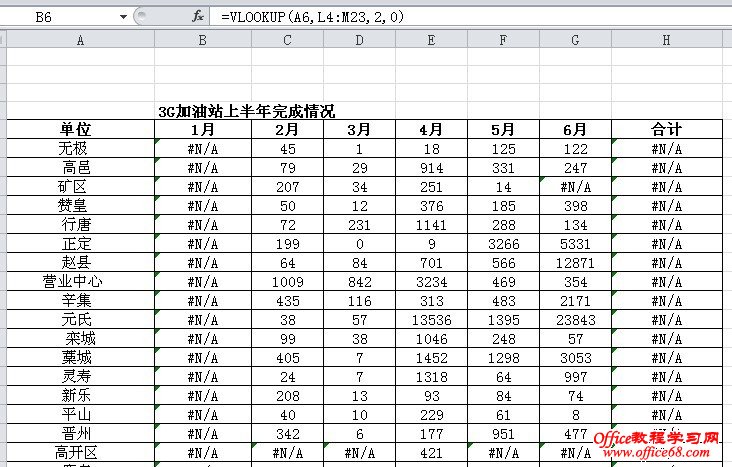Screen dimensions: 732x467
Task: Click the cell with value 5331
Action: pyautogui.click(x=575, y=244)
